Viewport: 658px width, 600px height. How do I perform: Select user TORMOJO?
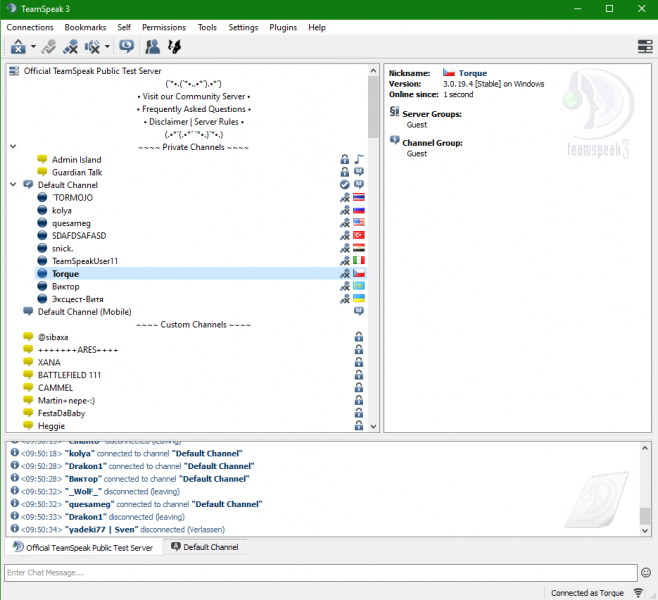[72, 198]
